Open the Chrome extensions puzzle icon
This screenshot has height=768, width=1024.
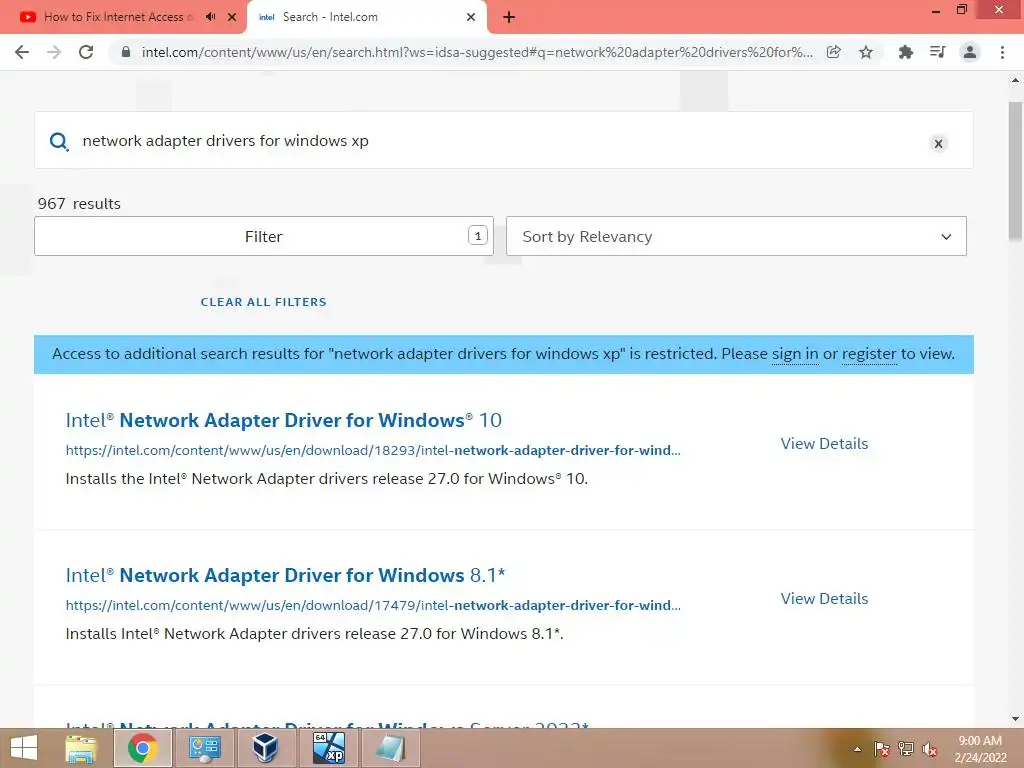point(905,52)
